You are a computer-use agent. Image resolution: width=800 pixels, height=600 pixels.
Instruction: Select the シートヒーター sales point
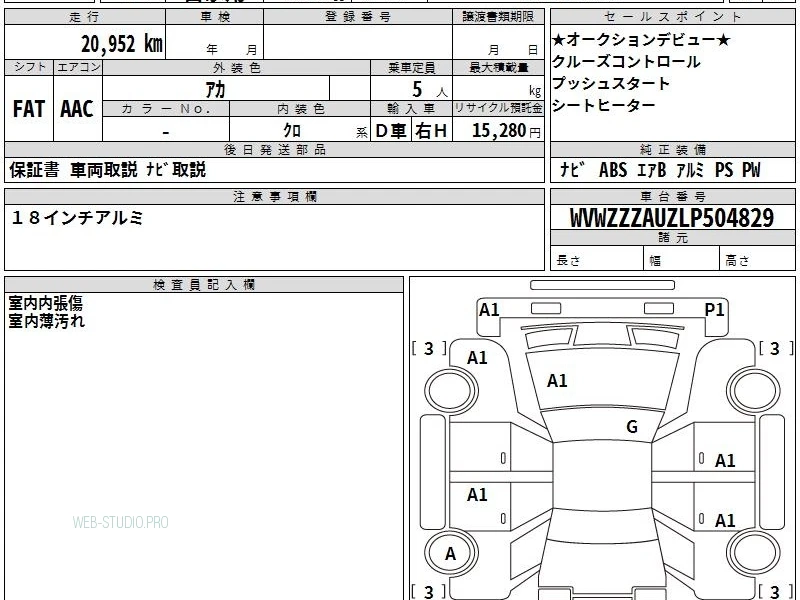click(x=604, y=105)
